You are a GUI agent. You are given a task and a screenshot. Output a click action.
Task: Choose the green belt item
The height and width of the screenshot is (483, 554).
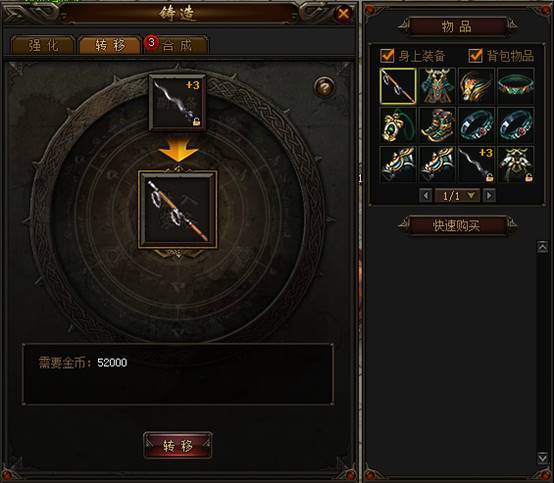click(x=515, y=86)
